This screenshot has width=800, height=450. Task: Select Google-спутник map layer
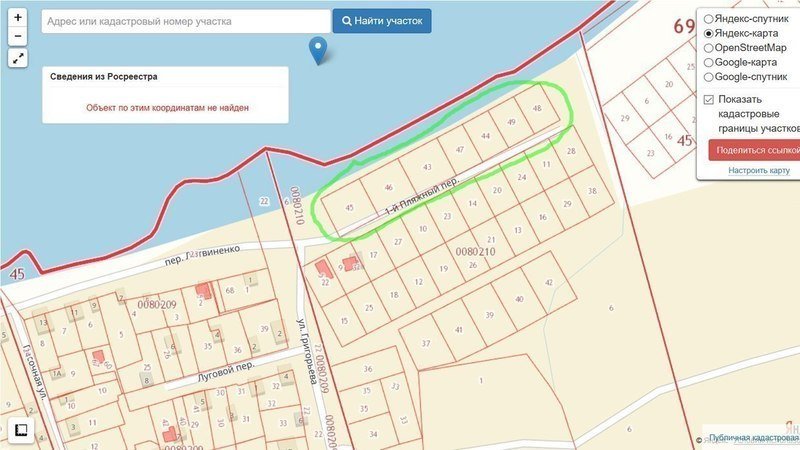708,76
